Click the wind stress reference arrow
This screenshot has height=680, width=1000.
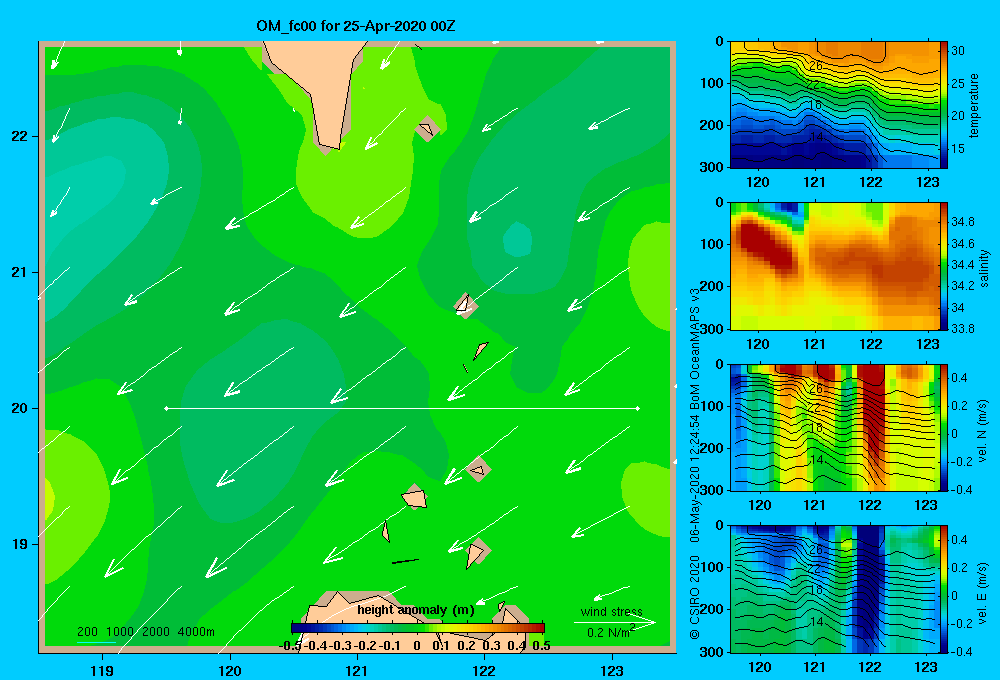(x=614, y=622)
